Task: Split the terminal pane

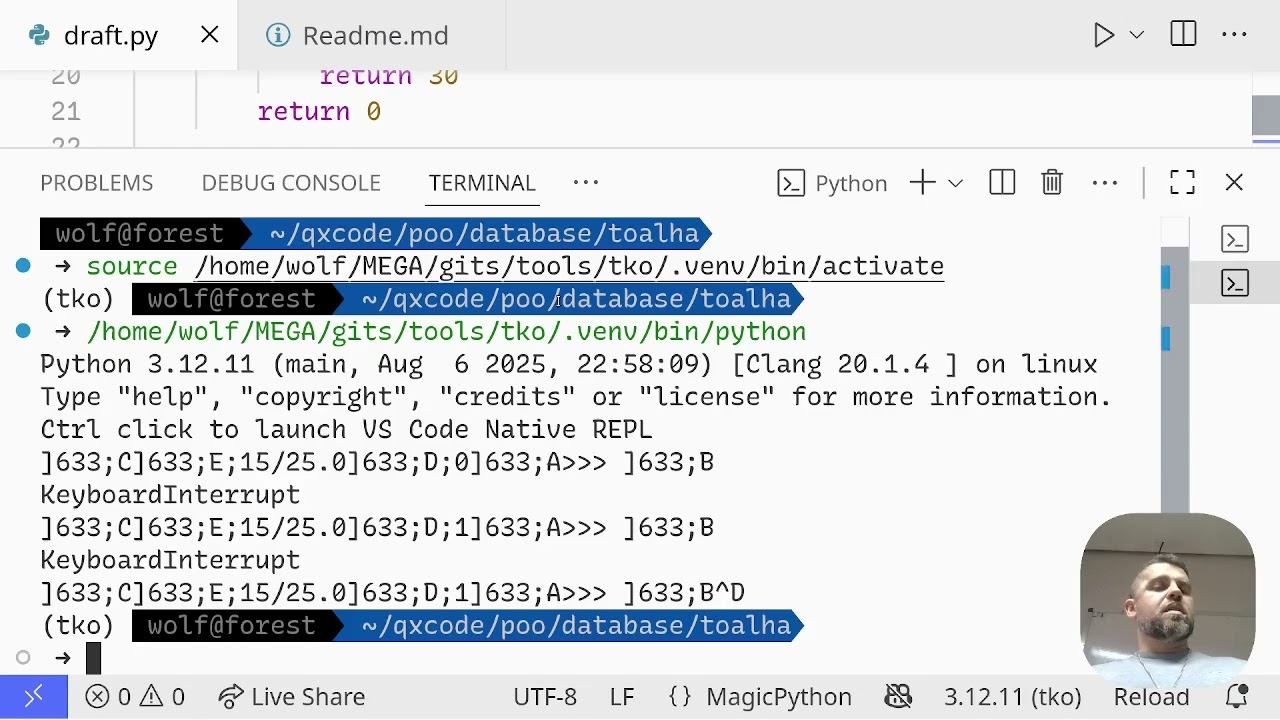Action: (x=1002, y=183)
